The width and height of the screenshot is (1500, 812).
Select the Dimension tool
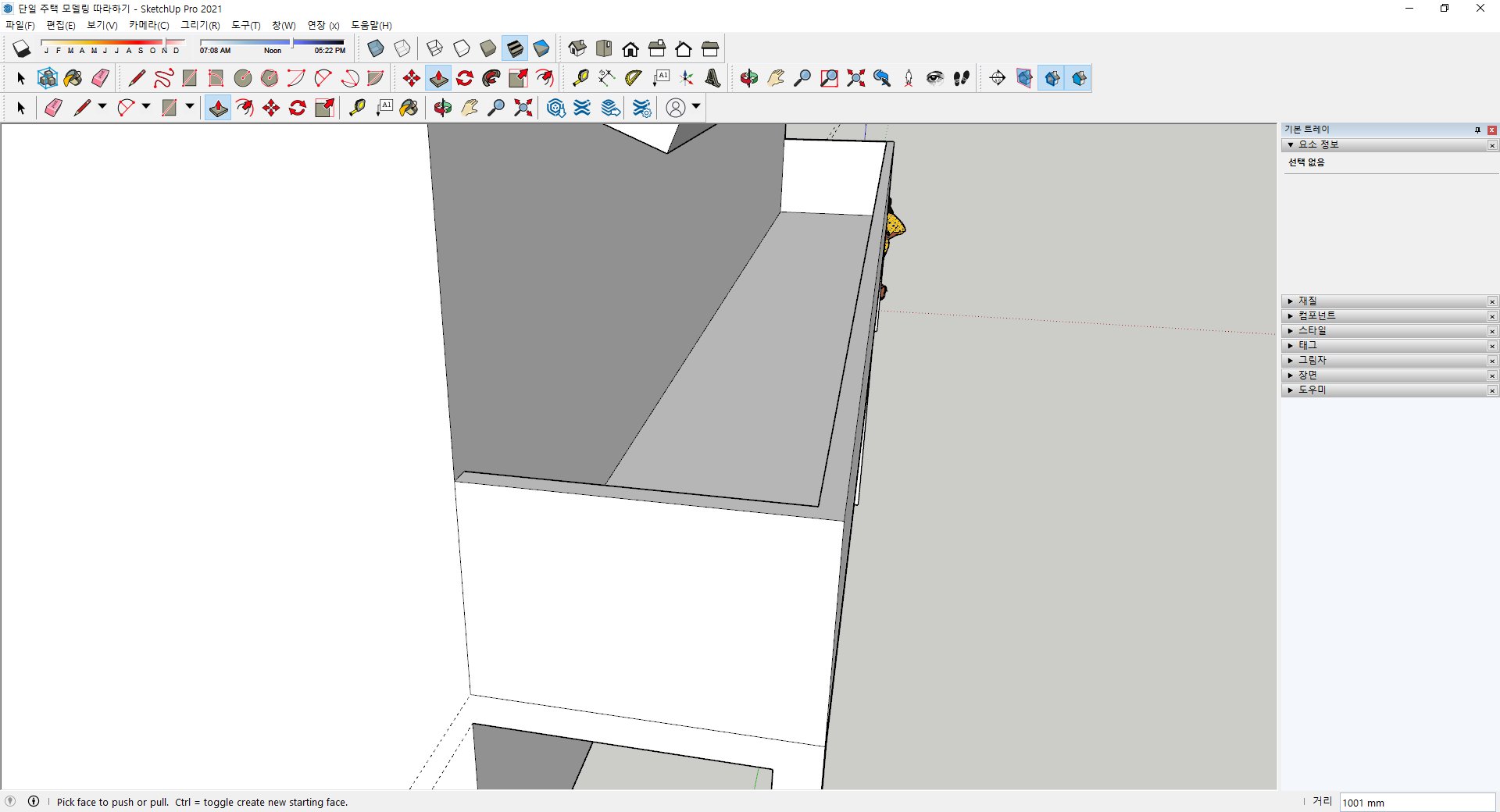click(607, 78)
